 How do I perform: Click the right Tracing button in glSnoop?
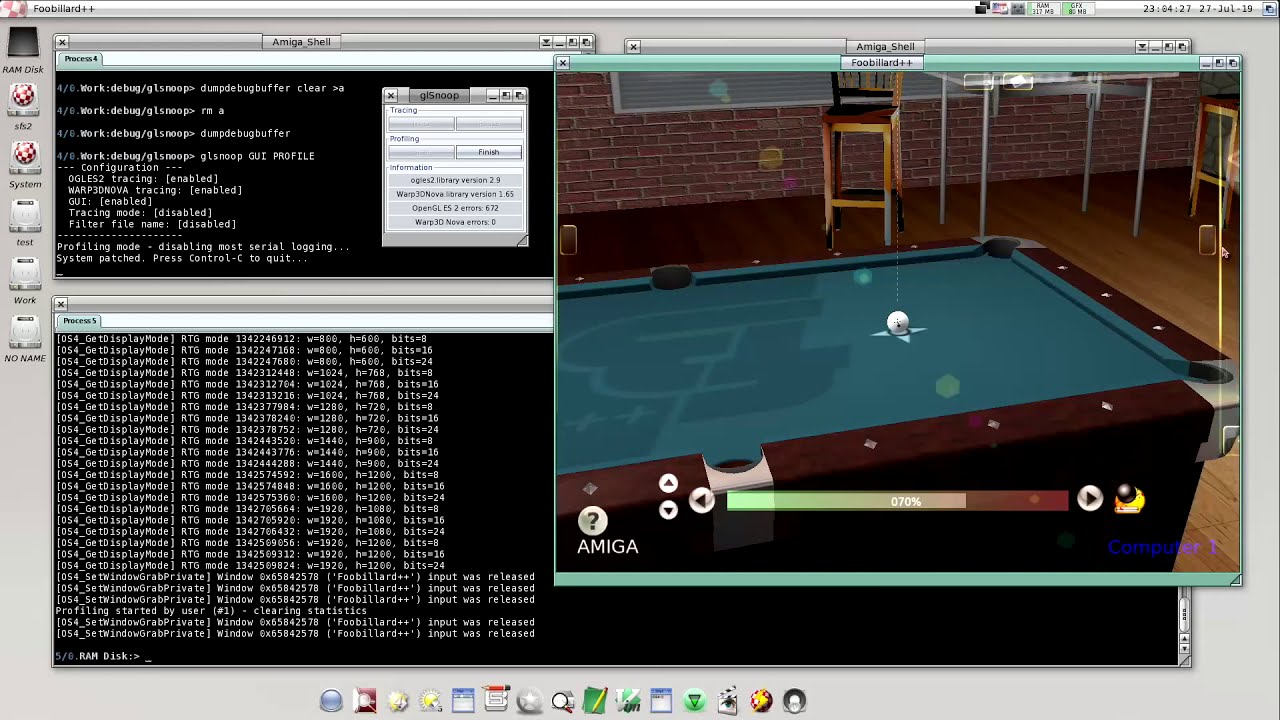(x=488, y=124)
